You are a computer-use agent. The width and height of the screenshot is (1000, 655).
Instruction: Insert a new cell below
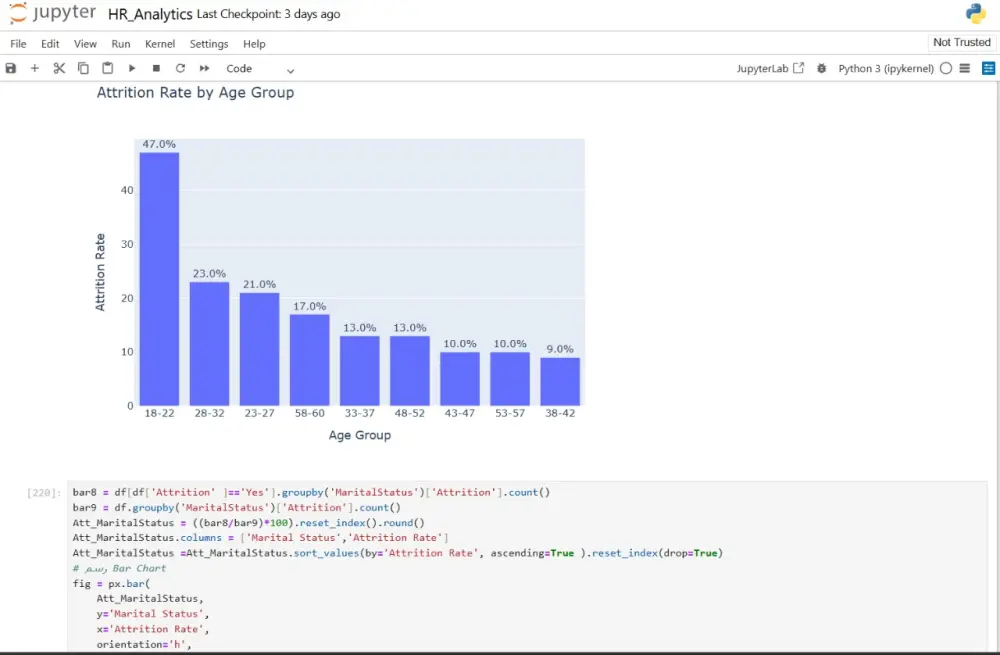[x=34, y=68]
